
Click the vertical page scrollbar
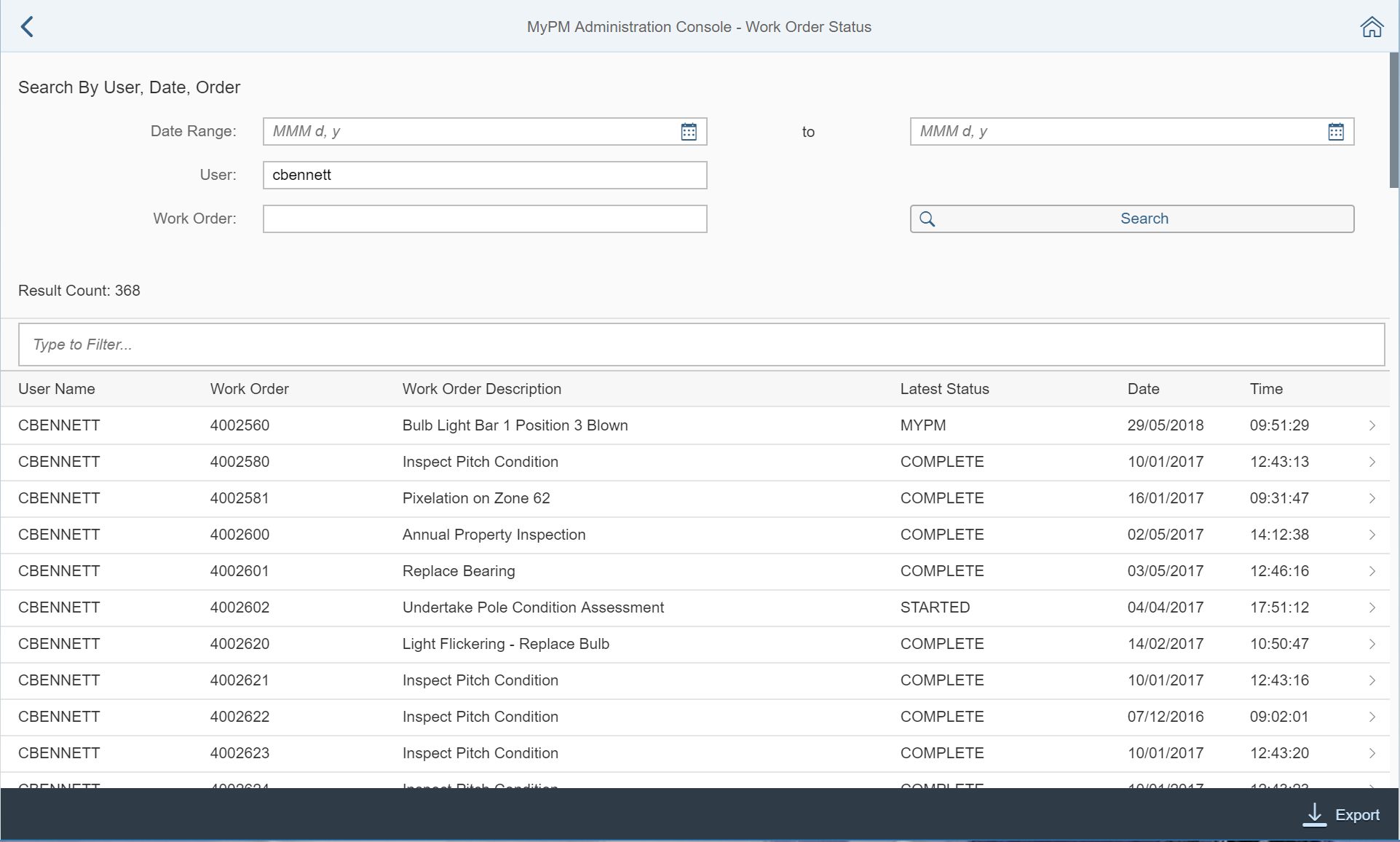(1393, 120)
